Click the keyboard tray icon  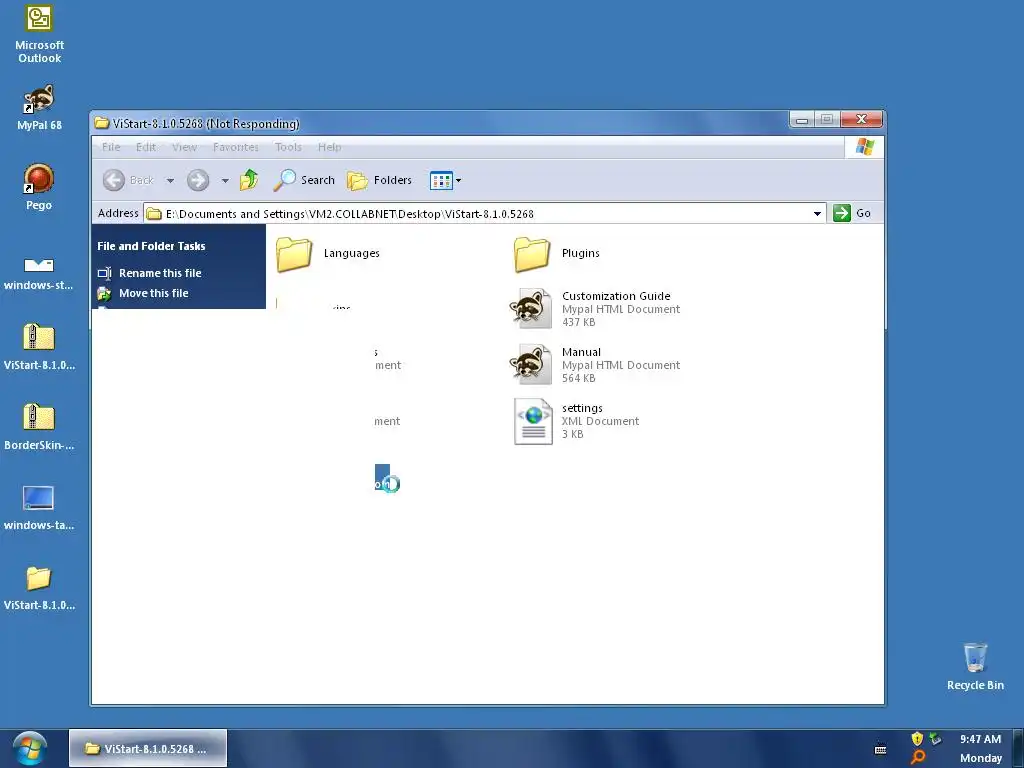click(880, 749)
